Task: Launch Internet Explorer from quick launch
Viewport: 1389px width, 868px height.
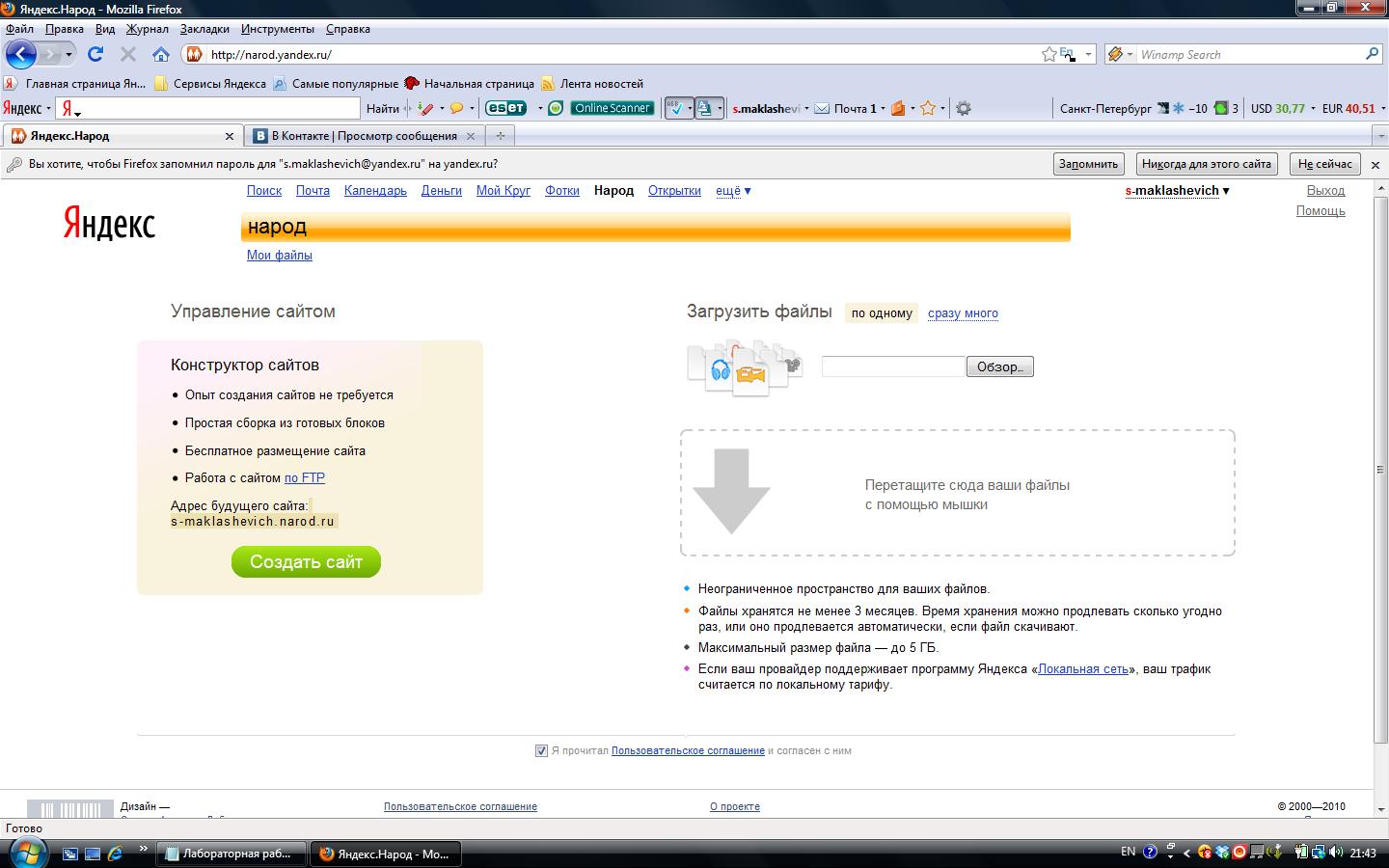Action: coord(115,854)
